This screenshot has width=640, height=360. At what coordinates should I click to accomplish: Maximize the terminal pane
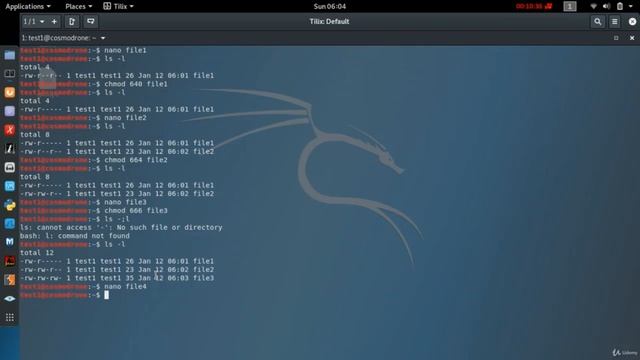tap(616, 38)
